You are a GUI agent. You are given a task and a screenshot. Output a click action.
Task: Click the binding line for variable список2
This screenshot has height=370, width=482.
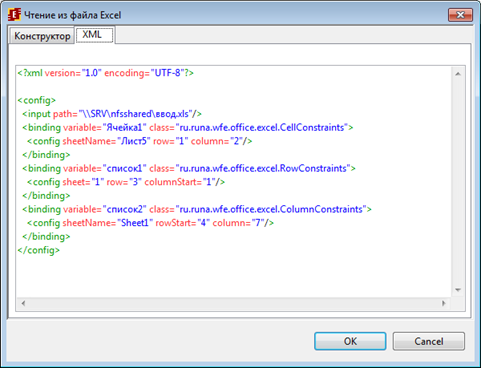197,209
